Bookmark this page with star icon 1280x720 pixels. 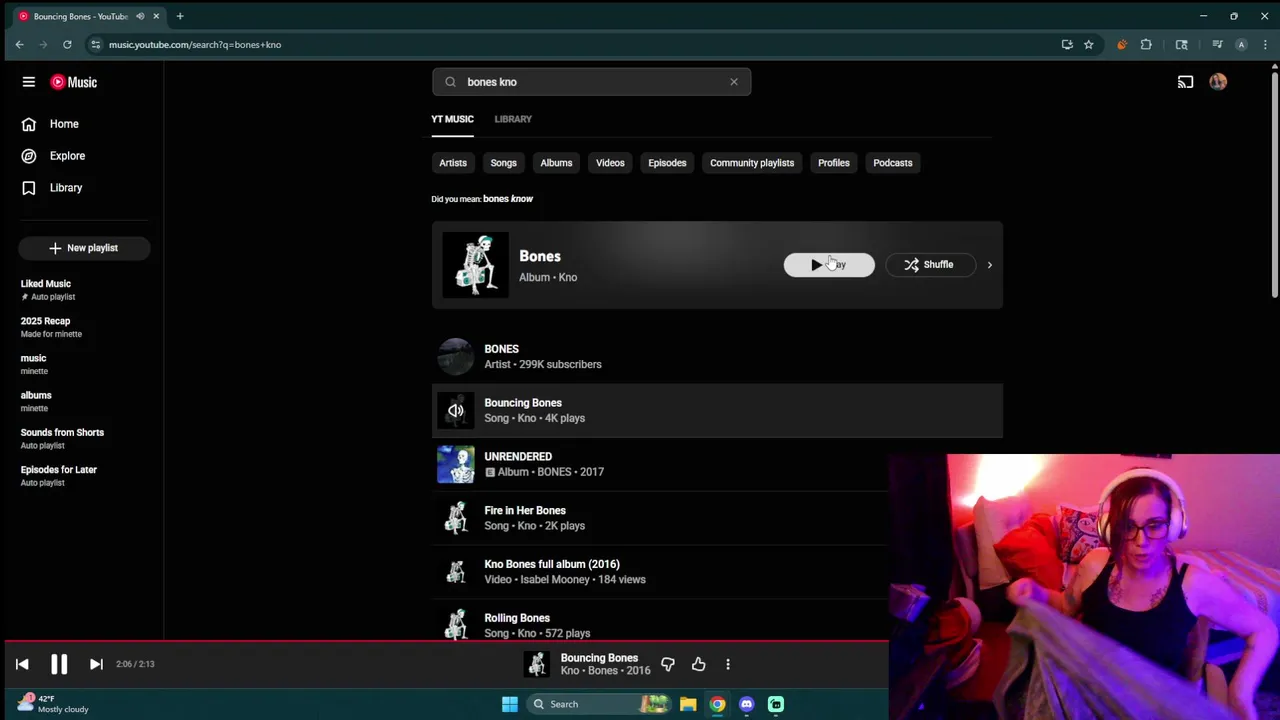click(1088, 44)
